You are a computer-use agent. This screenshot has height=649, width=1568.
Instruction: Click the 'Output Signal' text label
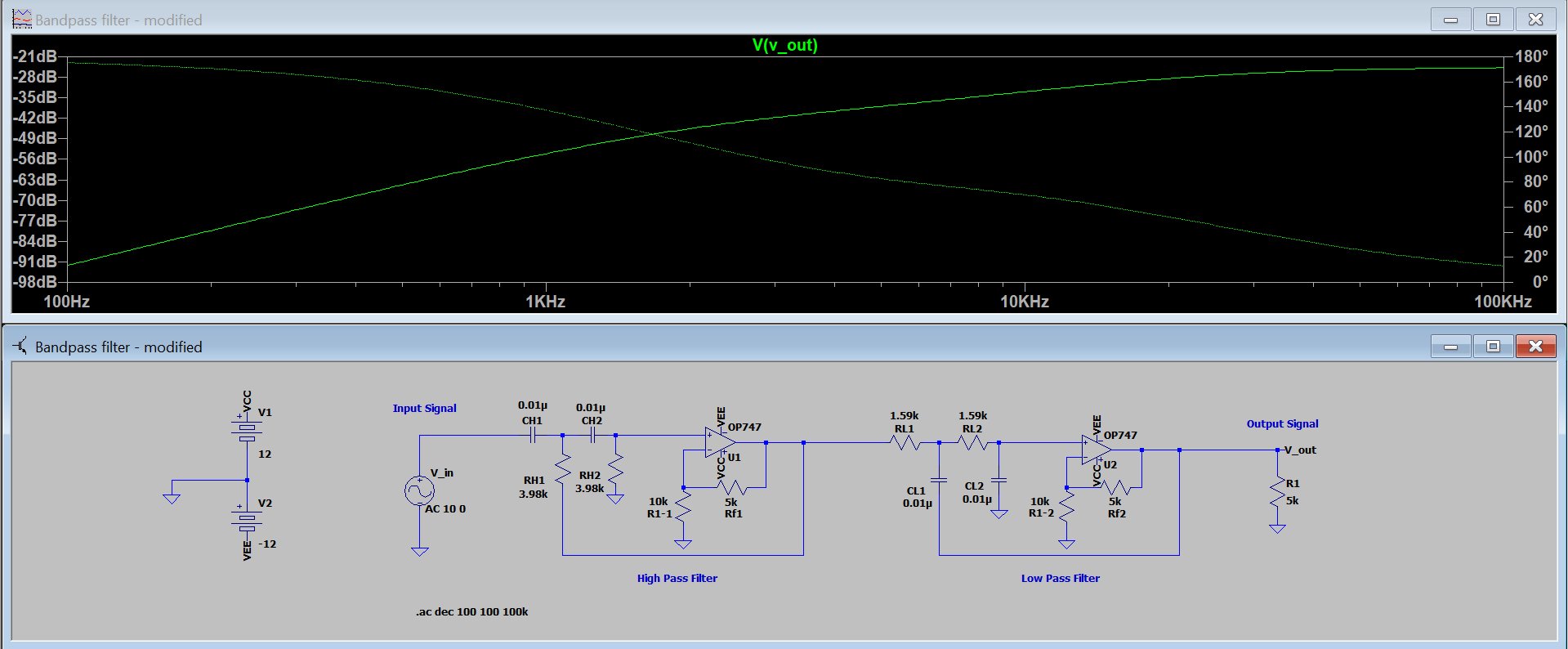[x=1282, y=423]
